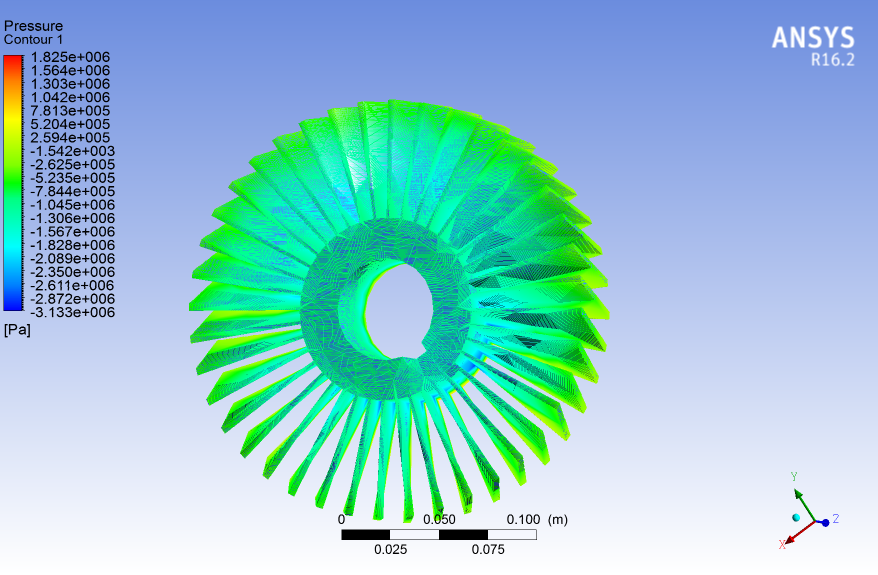The width and height of the screenshot is (878, 575).
Task: Click legend value -1.542e+003
Action: (x=72, y=151)
